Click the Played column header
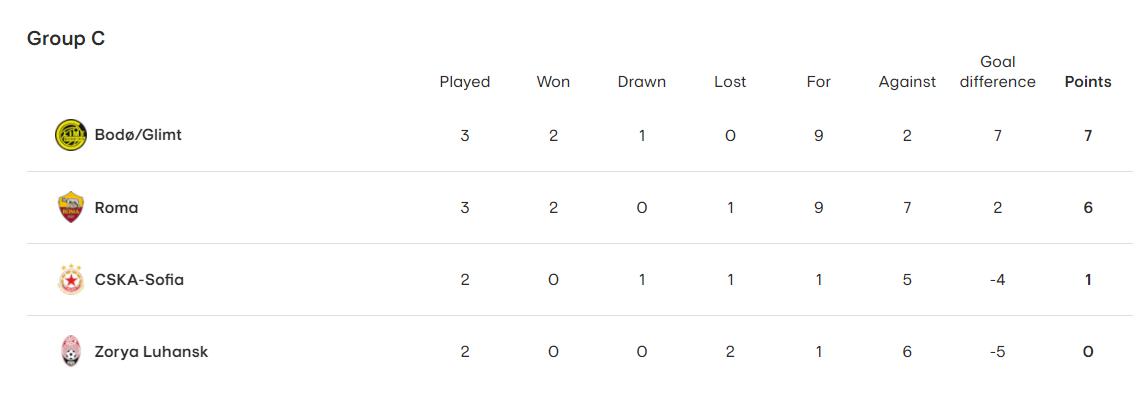The width and height of the screenshot is (1146, 410). (465, 82)
